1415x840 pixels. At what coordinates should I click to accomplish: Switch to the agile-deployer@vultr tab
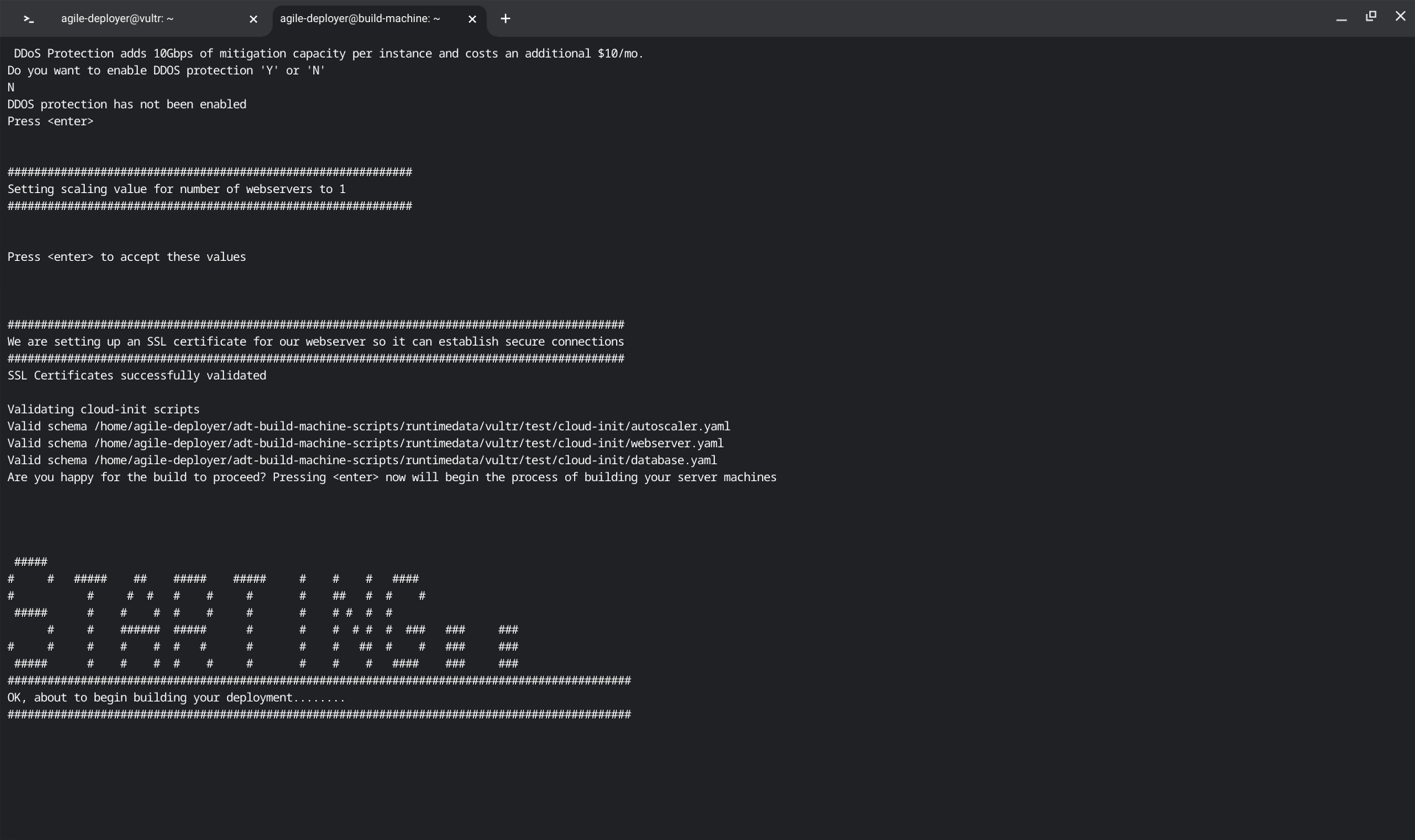tap(117, 19)
